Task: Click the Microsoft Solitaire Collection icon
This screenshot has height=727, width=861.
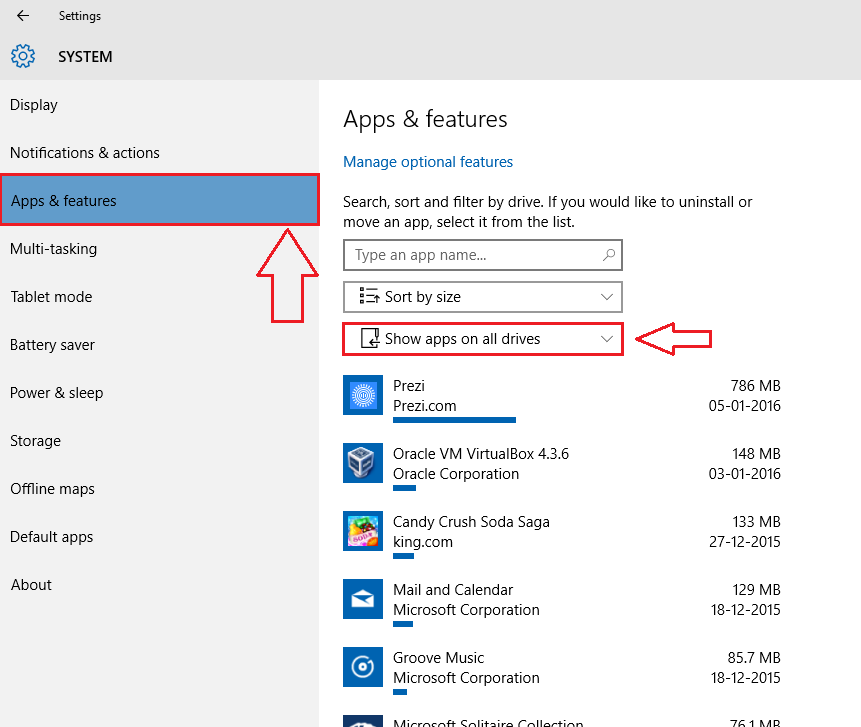Action: coord(362,722)
